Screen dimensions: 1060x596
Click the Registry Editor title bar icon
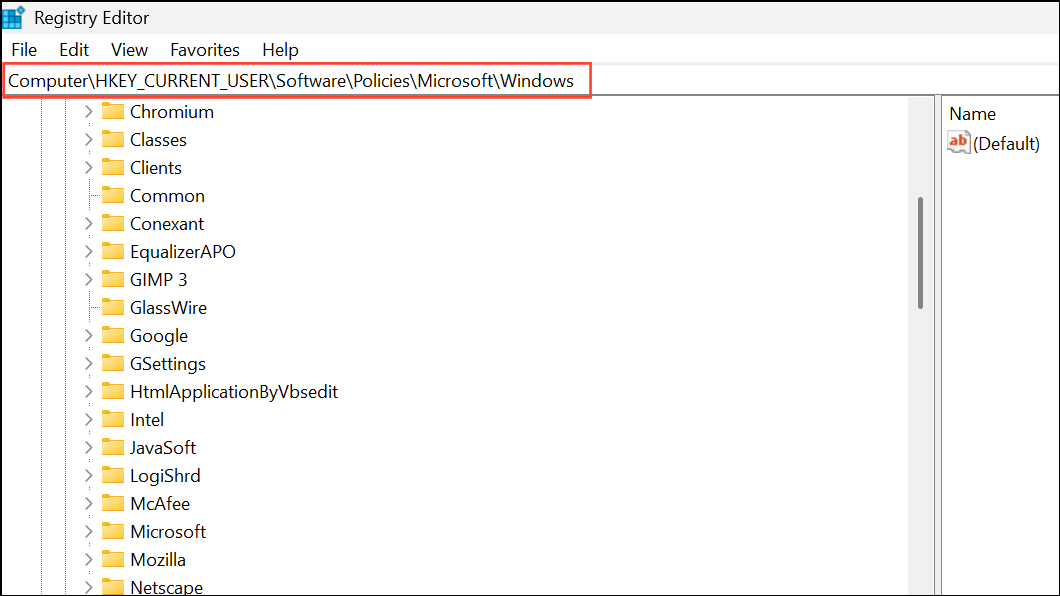(x=14, y=18)
